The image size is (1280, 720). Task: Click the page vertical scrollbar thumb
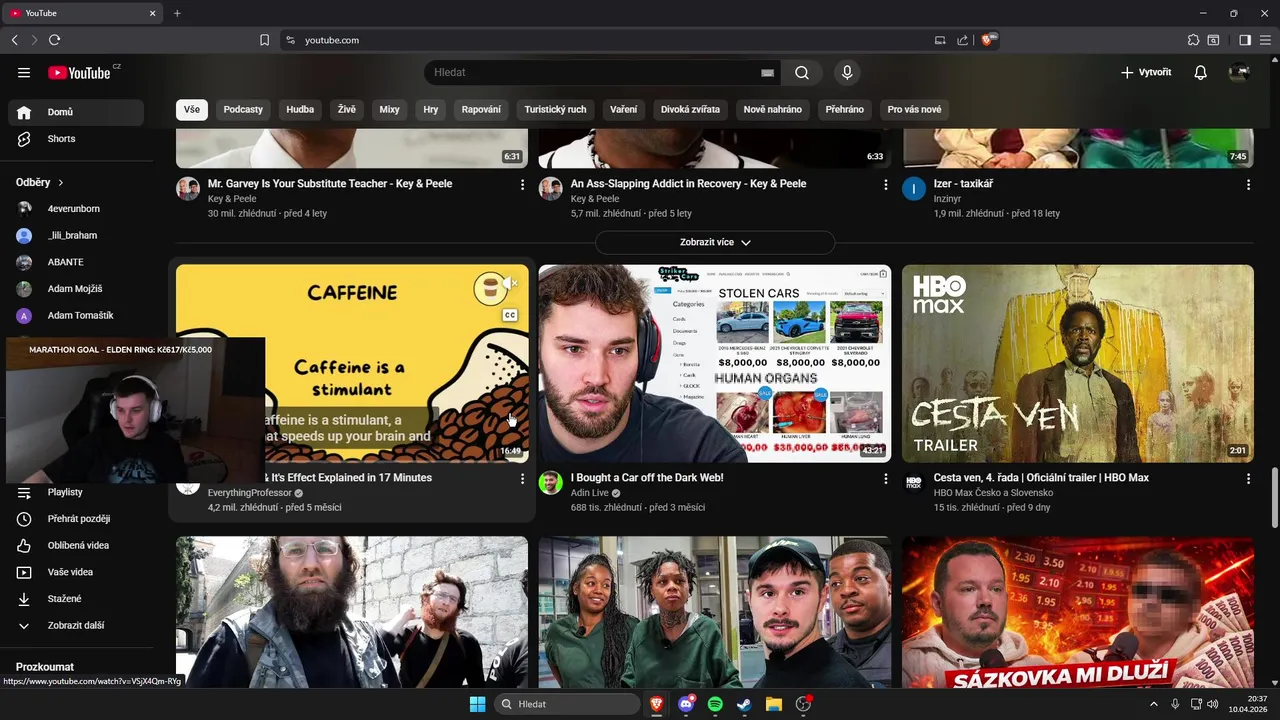tap(1274, 498)
